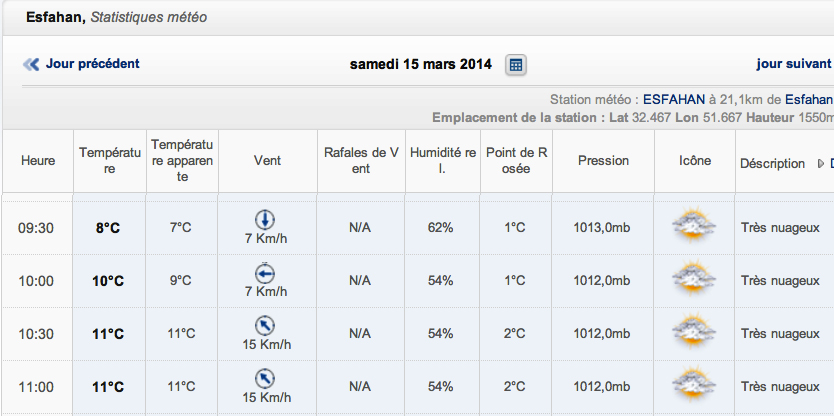Image resolution: width=834 pixels, height=416 pixels.
Task: Go to jour suivant
Action: point(794,64)
